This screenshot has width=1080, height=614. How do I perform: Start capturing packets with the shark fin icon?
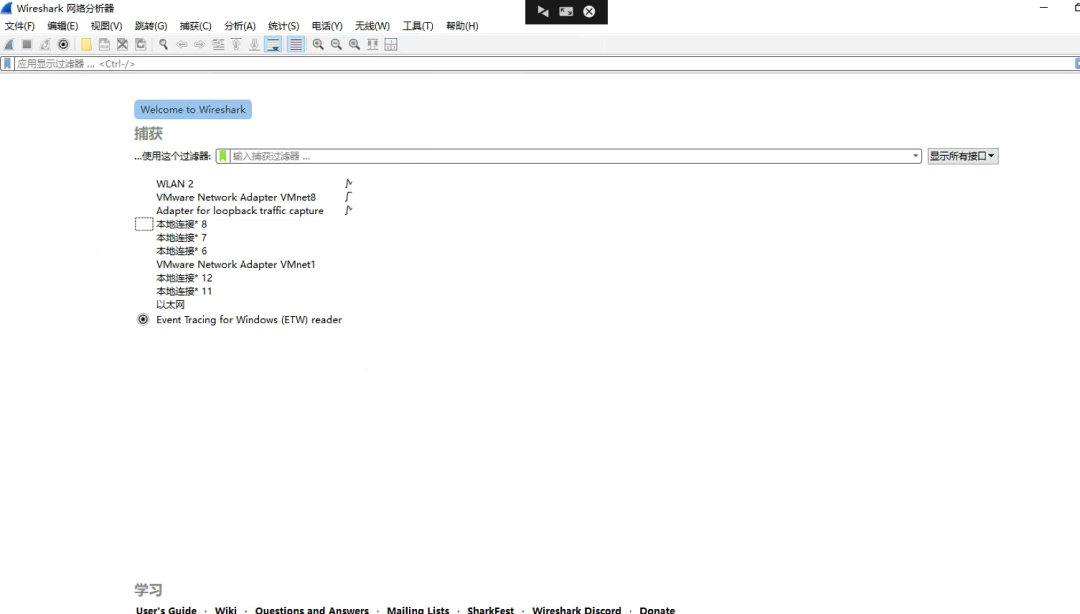9,44
